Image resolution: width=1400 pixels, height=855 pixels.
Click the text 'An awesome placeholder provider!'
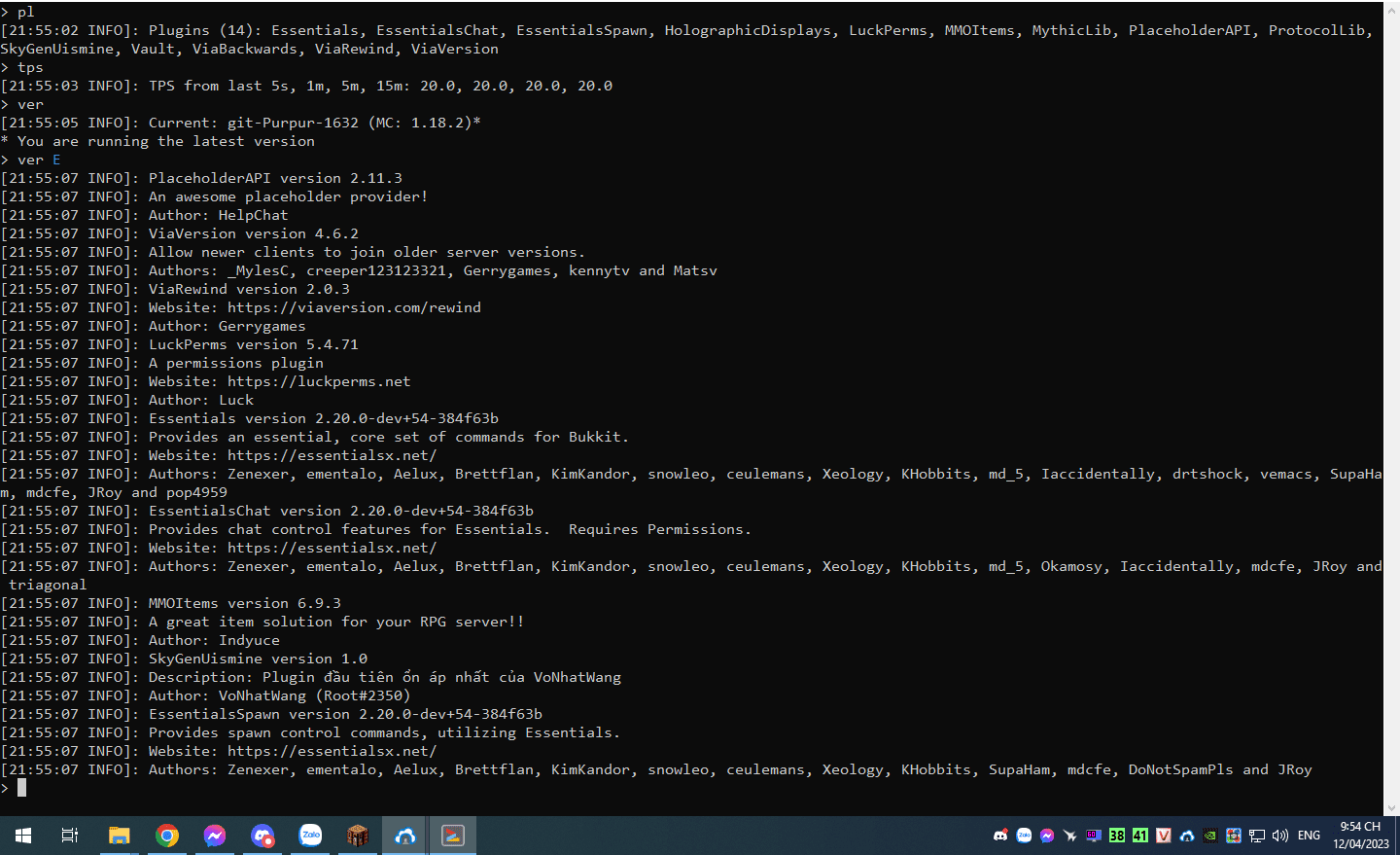[x=289, y=196]
